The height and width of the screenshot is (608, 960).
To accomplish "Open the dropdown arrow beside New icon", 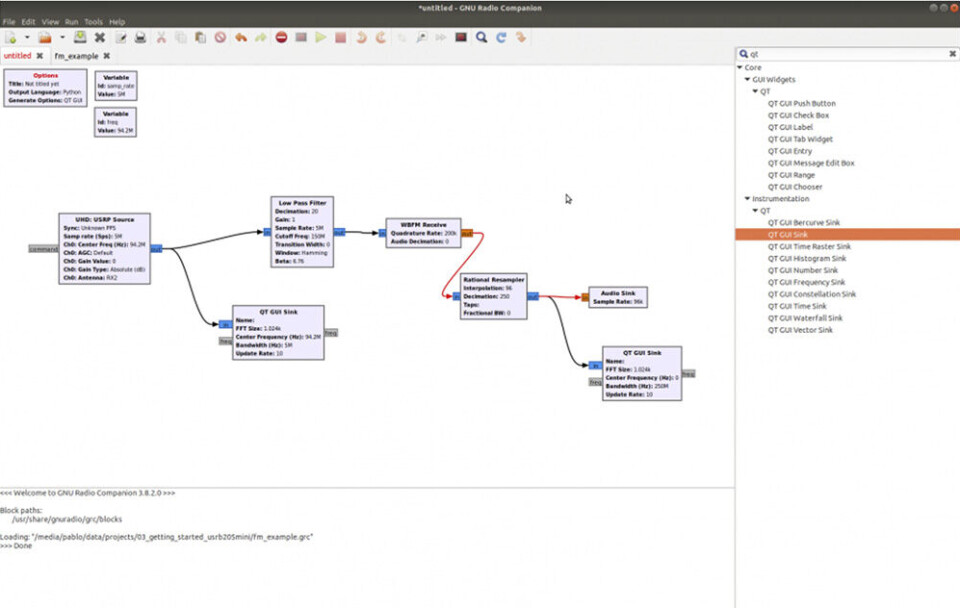I will point(27,37).
